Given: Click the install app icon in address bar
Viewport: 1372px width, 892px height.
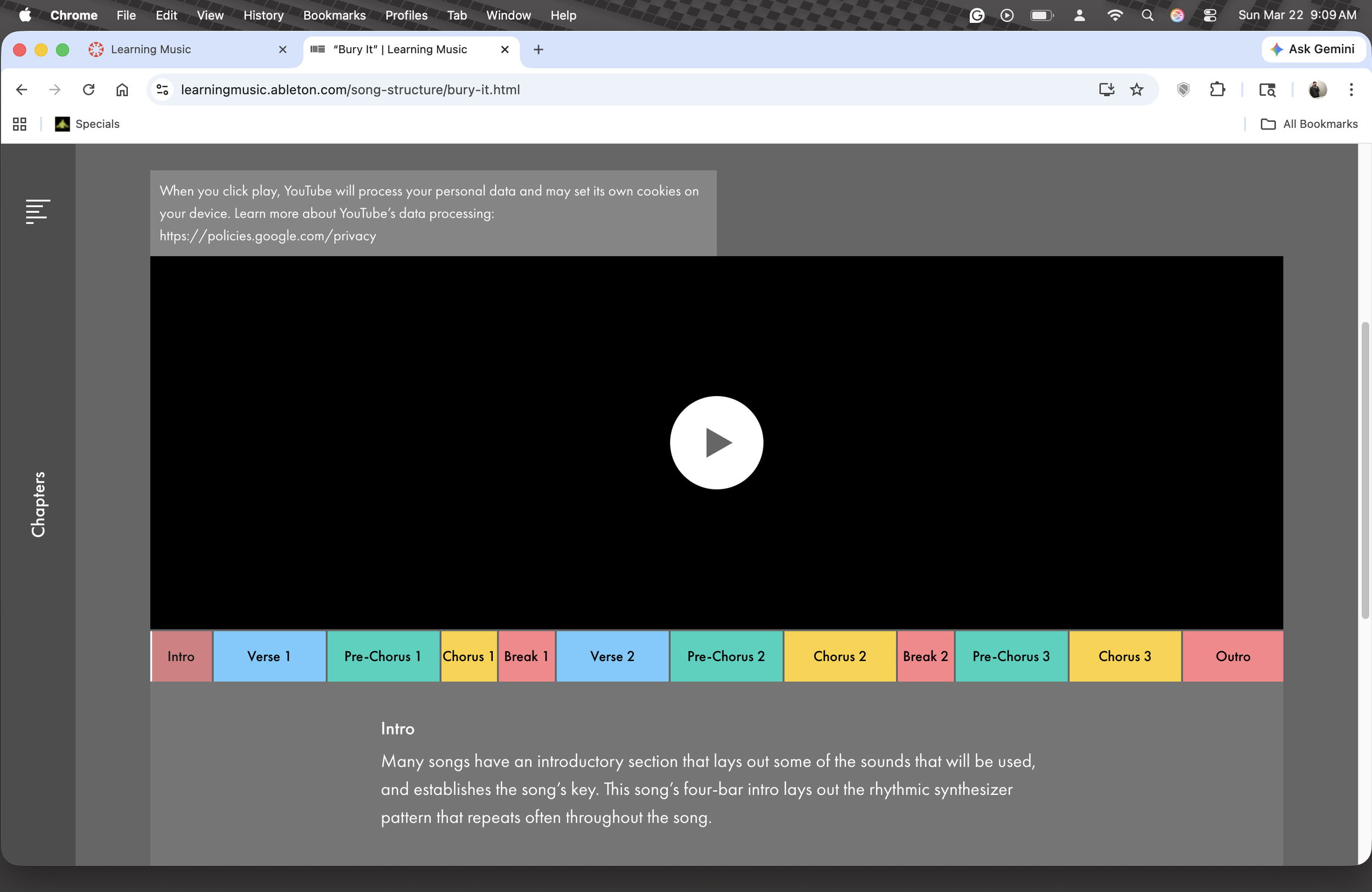Looking at the screenshot, I should pos(1106,90).
